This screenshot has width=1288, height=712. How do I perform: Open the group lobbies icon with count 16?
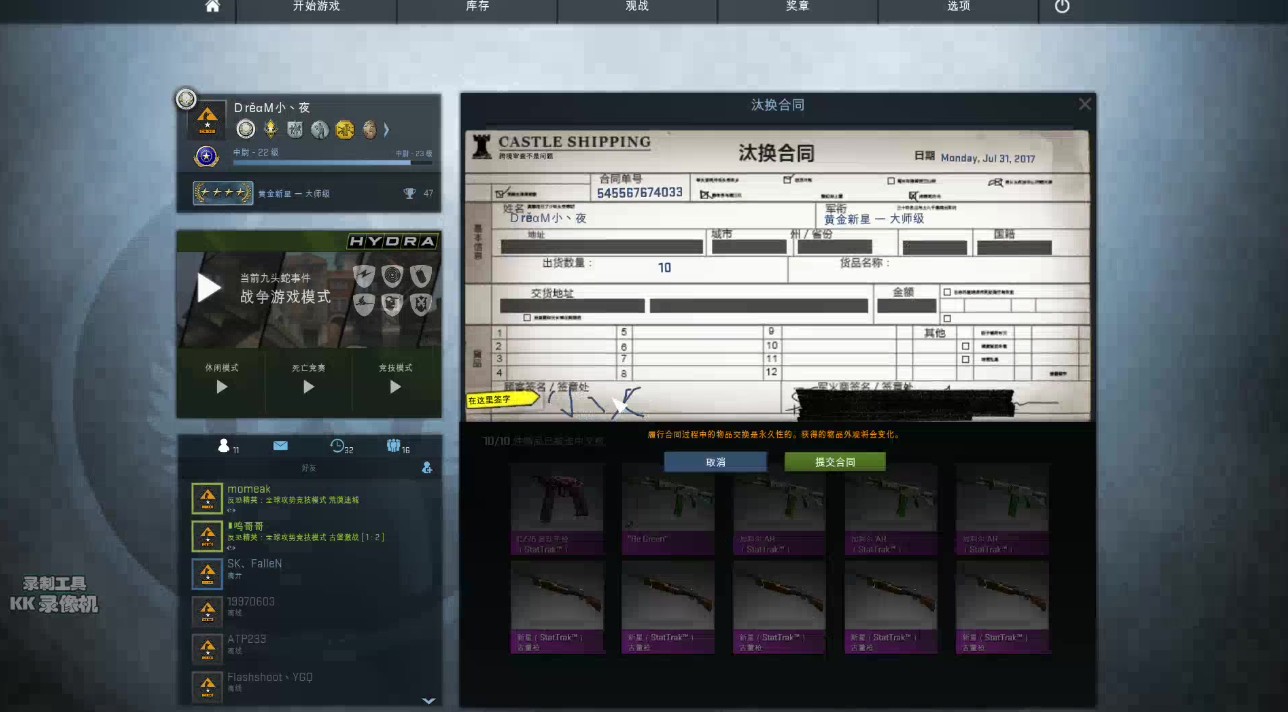pyautogui.click(x=394, y=446)
